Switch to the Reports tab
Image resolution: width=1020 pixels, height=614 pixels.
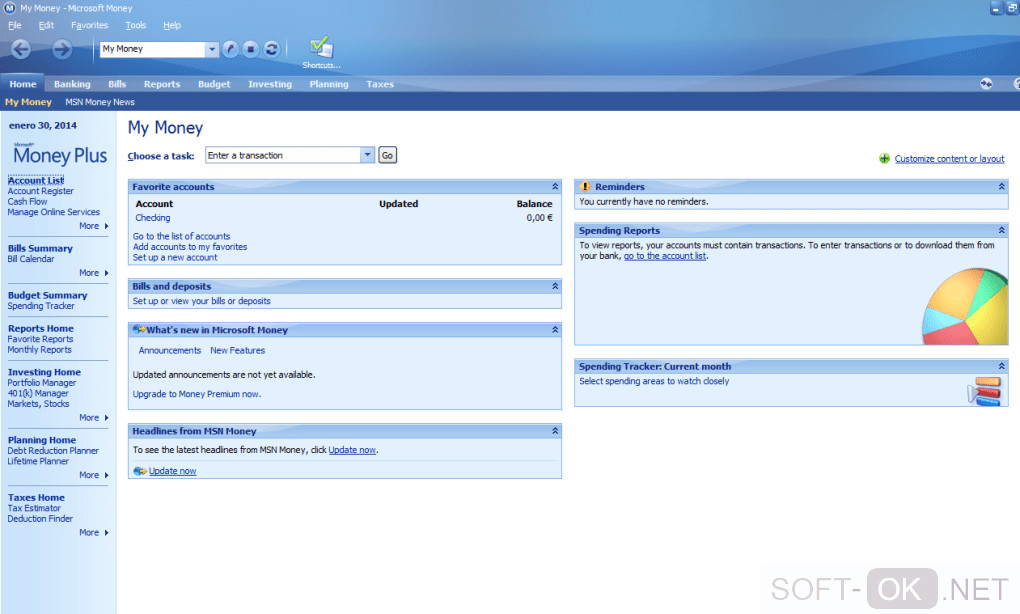[x=162, y=84]
